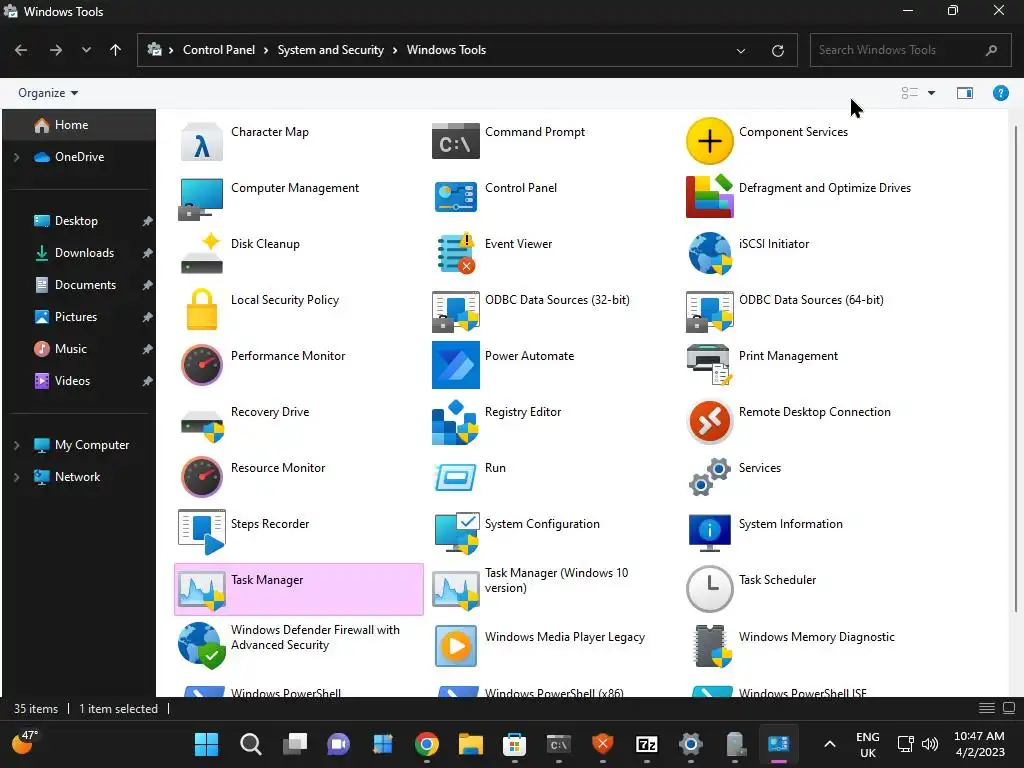Switch to large icons view in status bar
The width and height of the screenshot is (1024, 768).
[x=1009, y=708]
